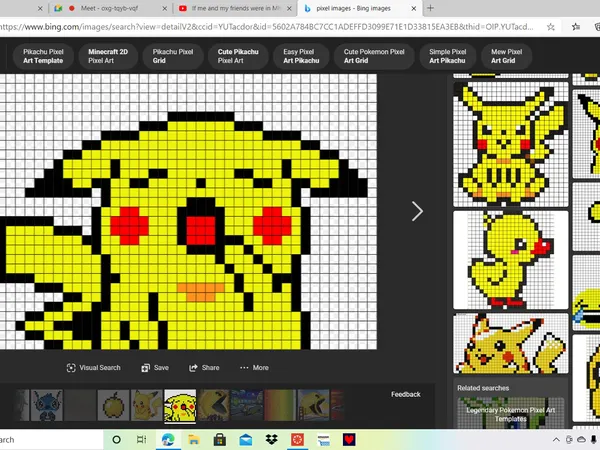
Task: Open the red heart app in taskbar
Action: [x=349, y=440]
